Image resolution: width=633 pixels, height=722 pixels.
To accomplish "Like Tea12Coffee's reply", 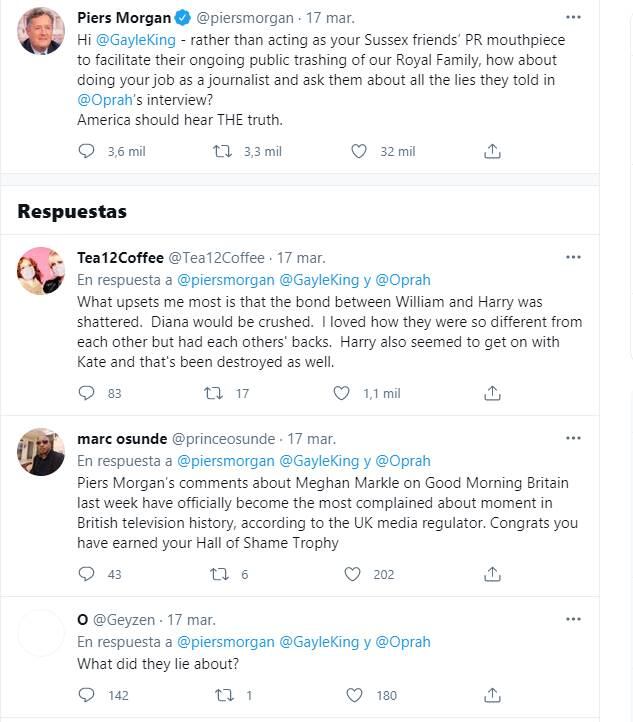I will coord(344,394).
